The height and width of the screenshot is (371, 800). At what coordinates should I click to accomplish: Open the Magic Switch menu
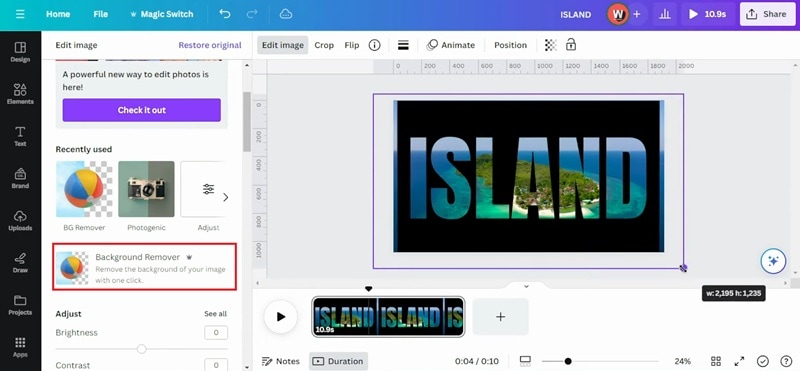point(162,14)
